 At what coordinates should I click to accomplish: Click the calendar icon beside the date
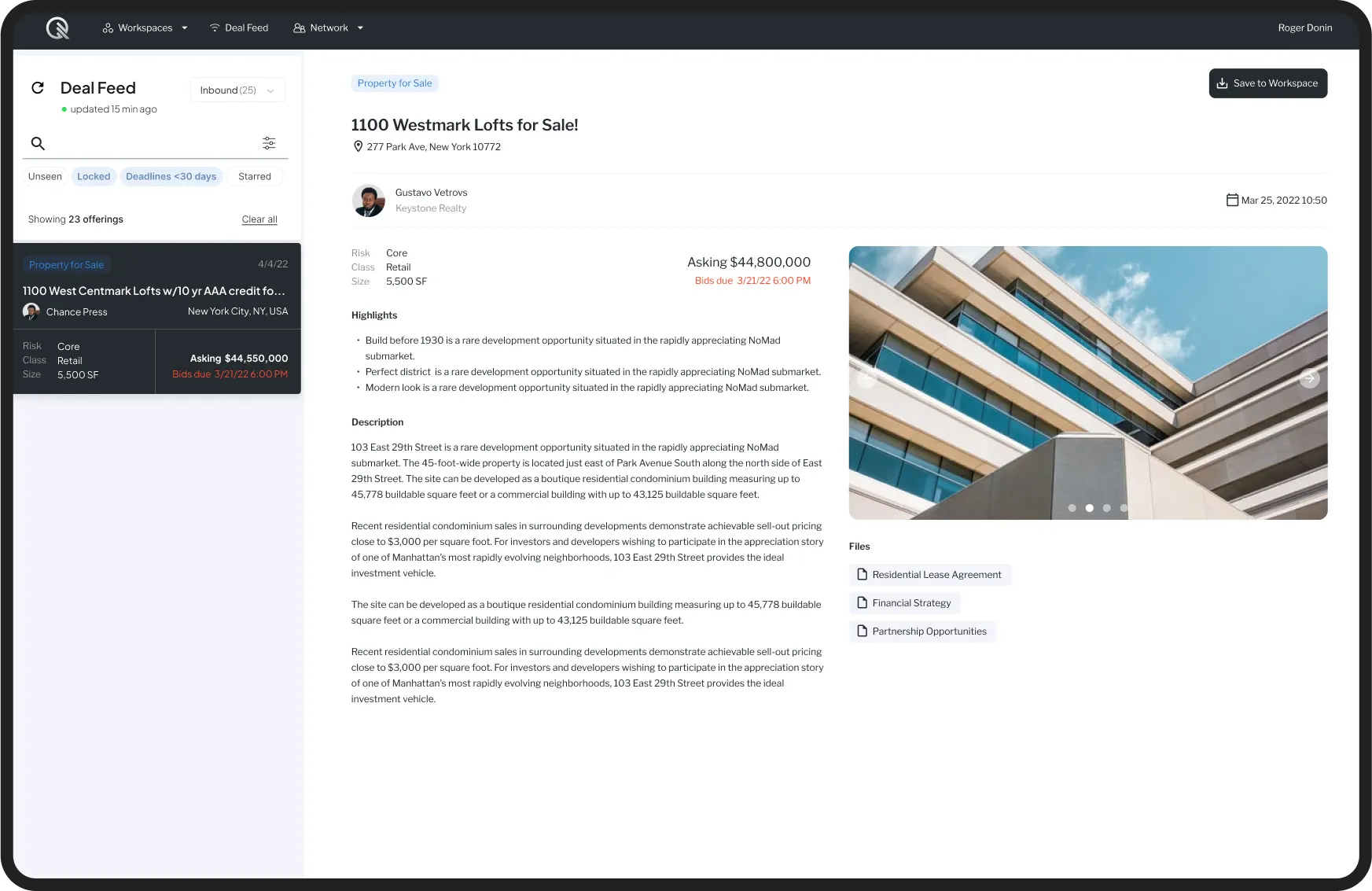coord(1232,200)
